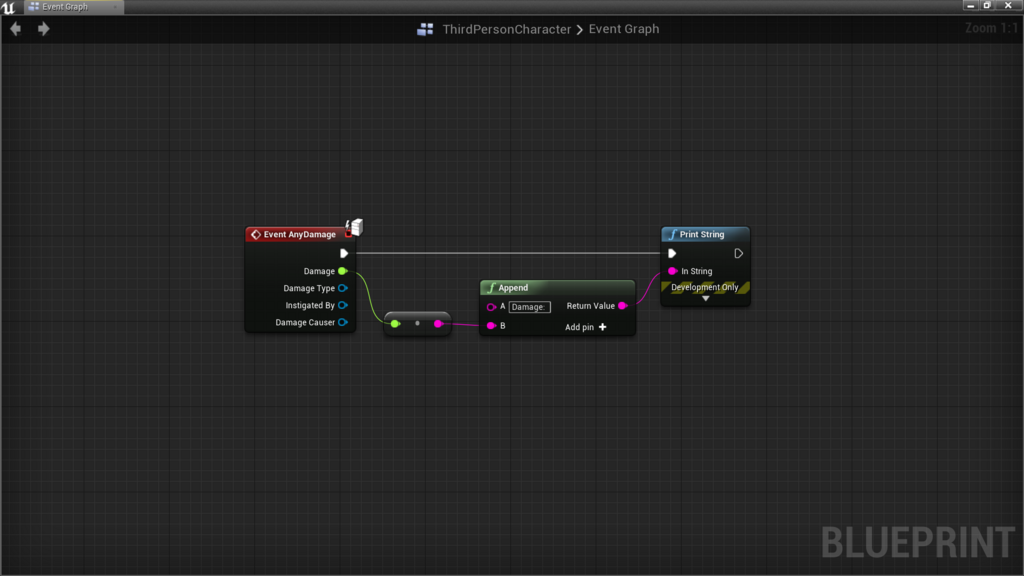The image size is (1024, 576).
Task: Click the Damage Causer output pin
Action: [342, 322]
